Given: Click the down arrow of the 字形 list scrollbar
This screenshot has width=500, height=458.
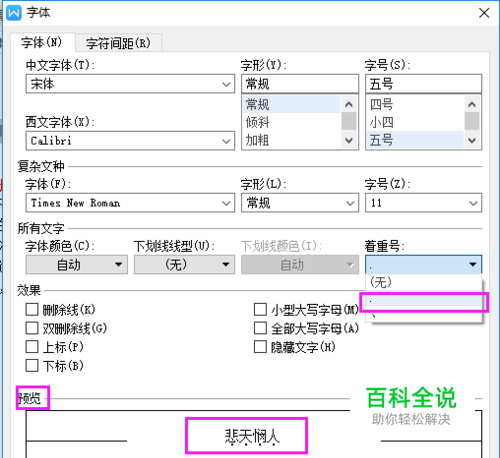Looking at the screenshot, I should [x=349, y=140].
